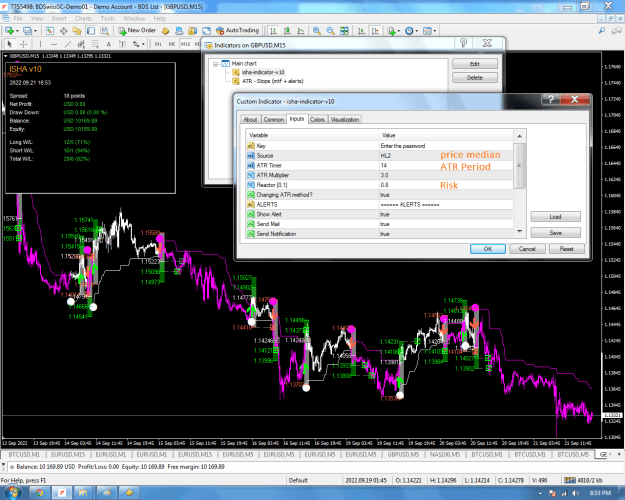Open the indicators list toolbar icon
Image resolution: width=625 pixels, height=500 pixels.
point(391,31)
